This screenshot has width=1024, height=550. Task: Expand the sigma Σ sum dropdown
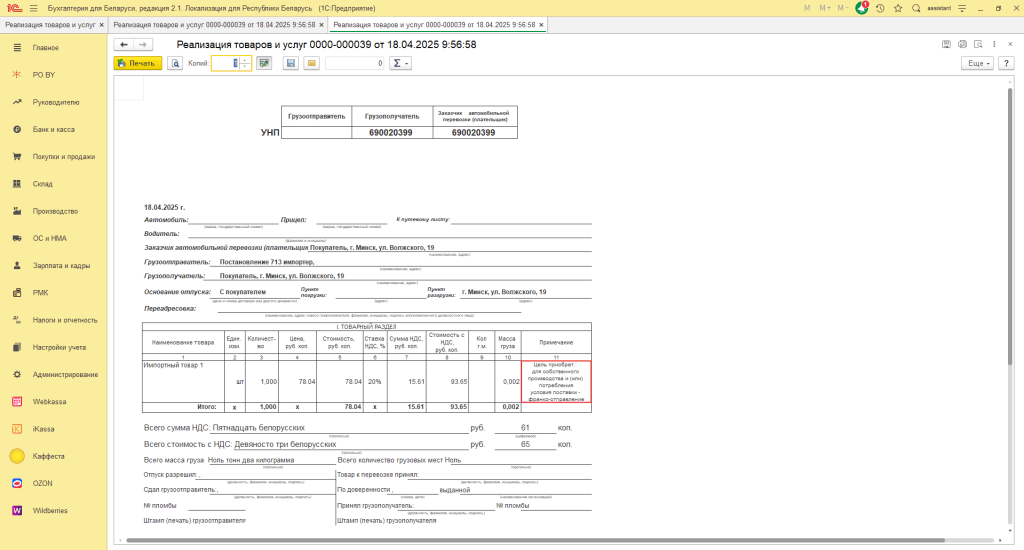click(400, 63)
